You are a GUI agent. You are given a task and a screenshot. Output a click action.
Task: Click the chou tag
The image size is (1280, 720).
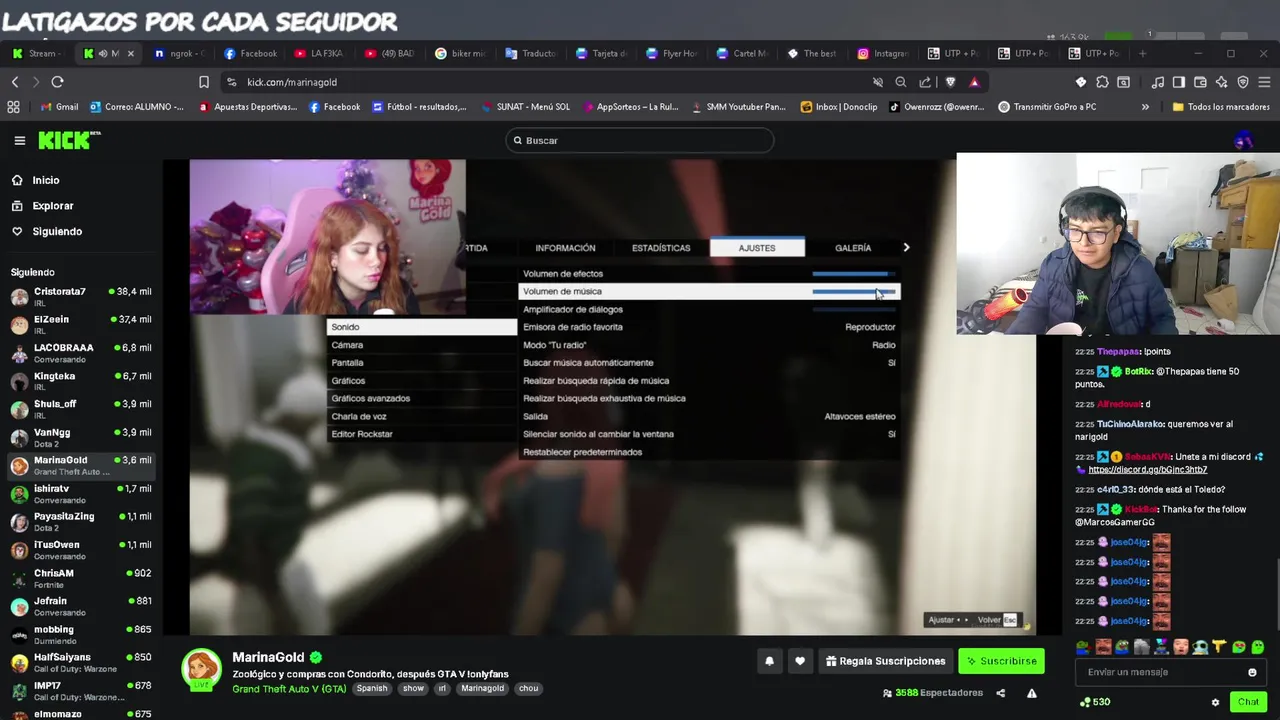pyautogui.click(x=529, y=689)
